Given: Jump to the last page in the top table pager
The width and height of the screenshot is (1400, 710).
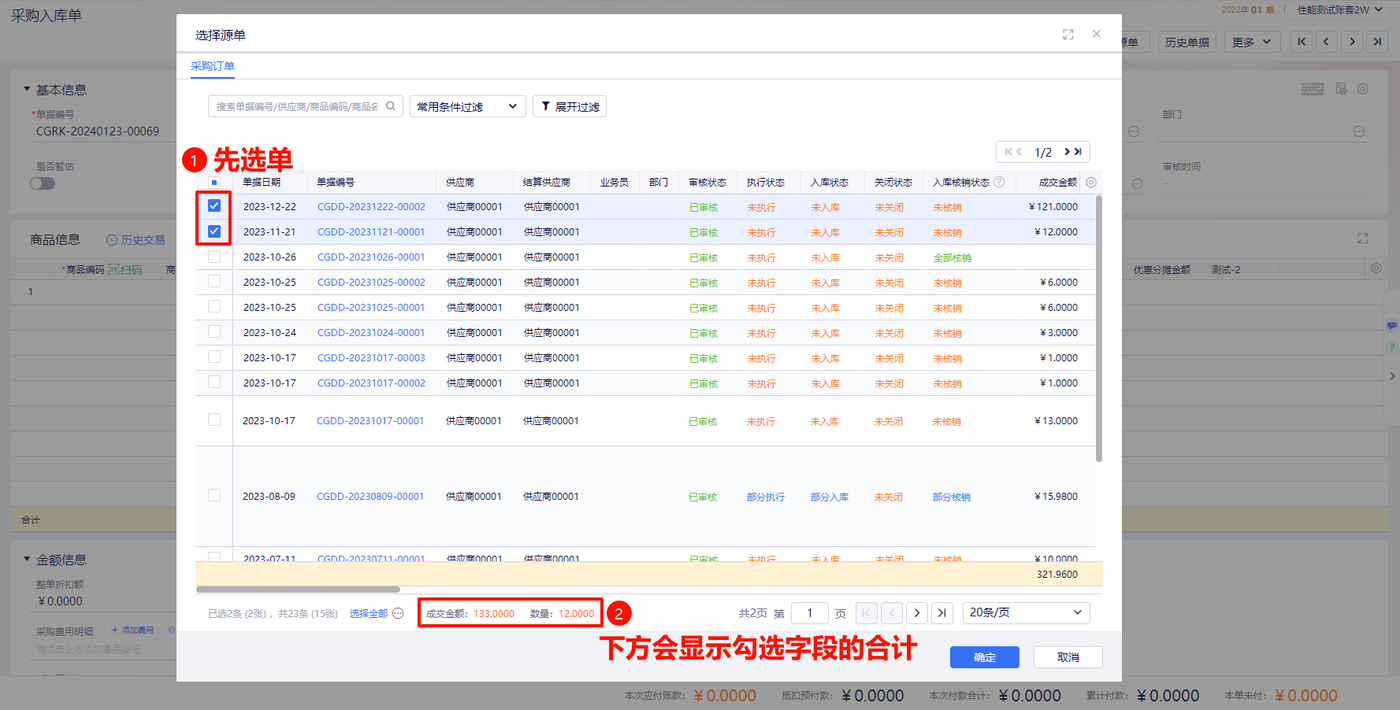Looking at the screenshot, I should [1079, 152].
